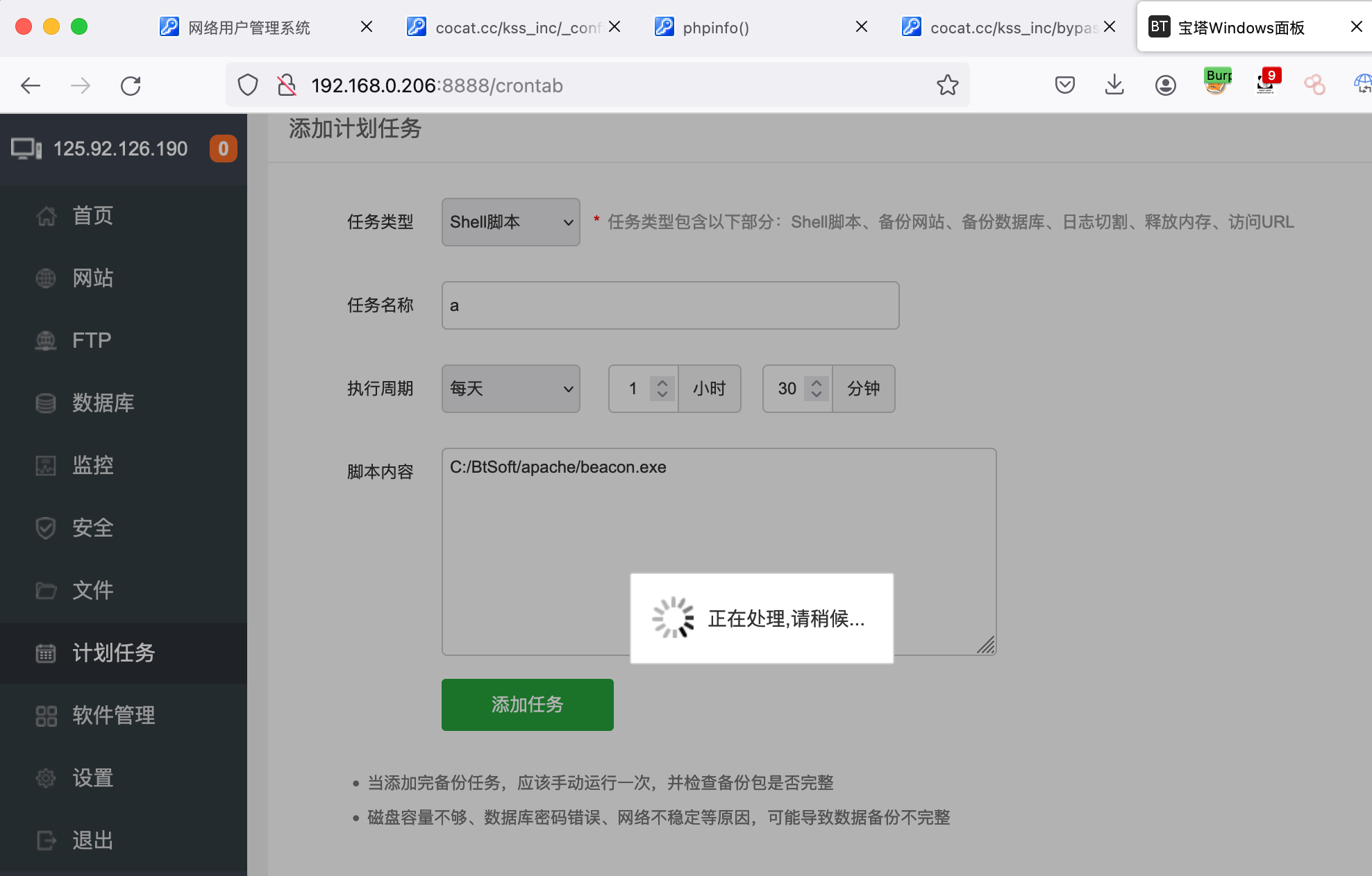This screenshot has height=876, width=1372.
Task: Switch to the phpinfo() browser tab
Action: [715, 28]
